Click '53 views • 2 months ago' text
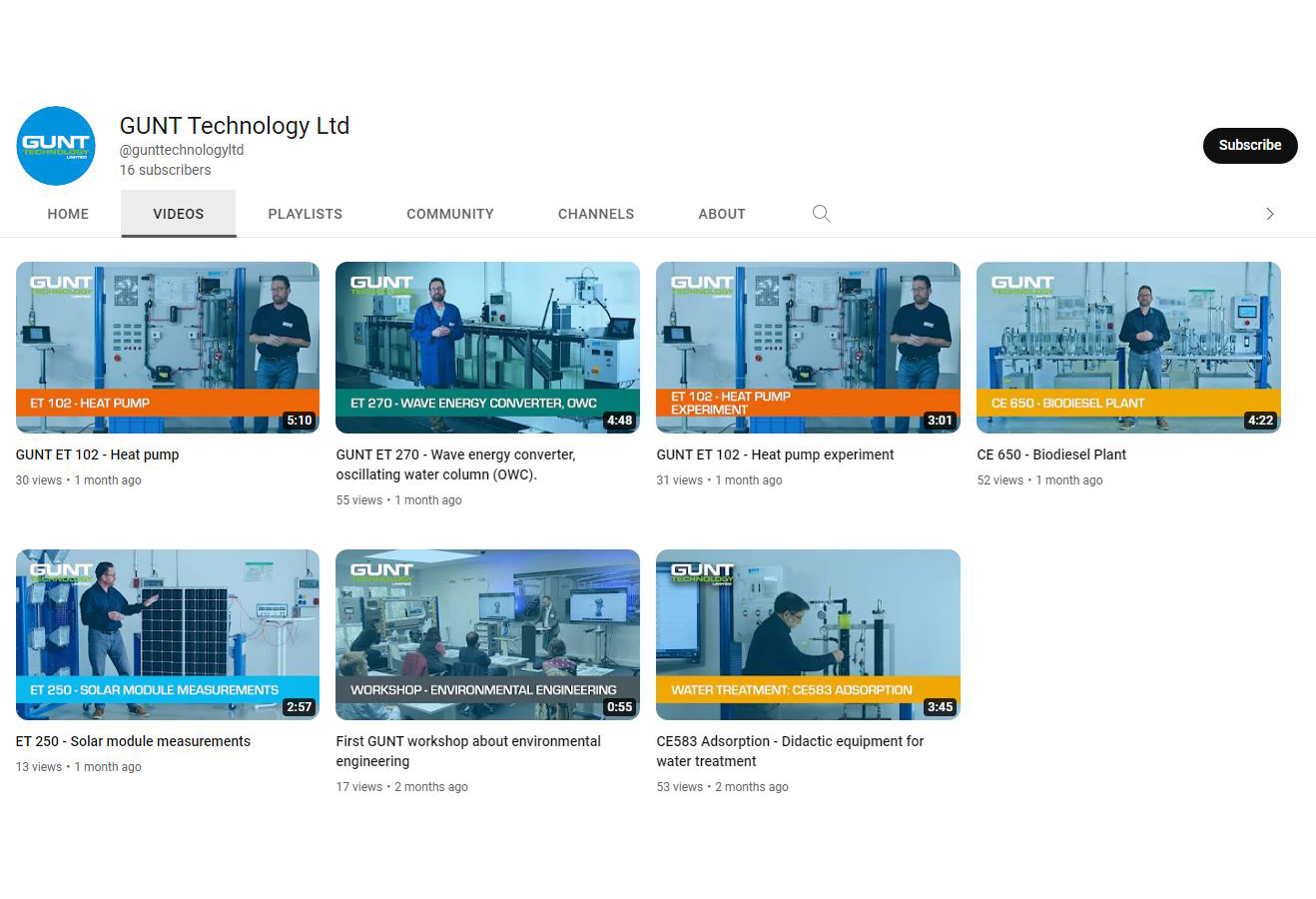This screenshot has height=899, width=1316. click(x=722, y=787)
